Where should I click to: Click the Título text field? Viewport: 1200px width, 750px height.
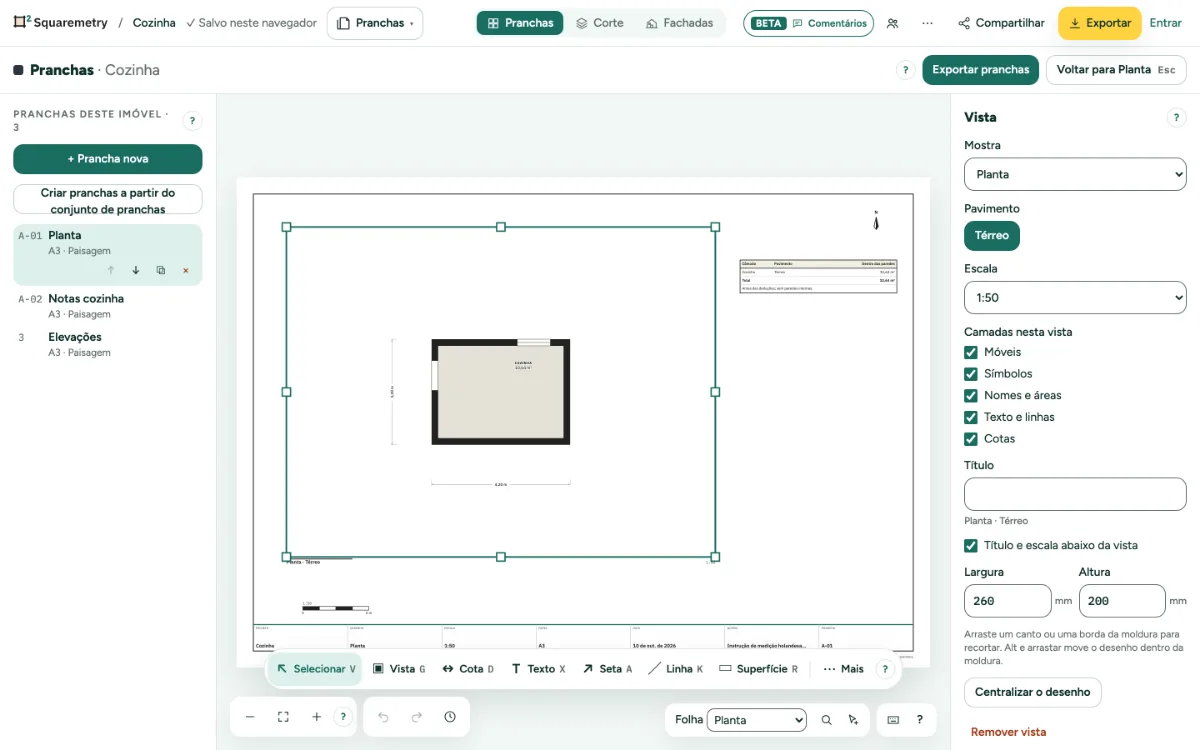coord(1075,494)
